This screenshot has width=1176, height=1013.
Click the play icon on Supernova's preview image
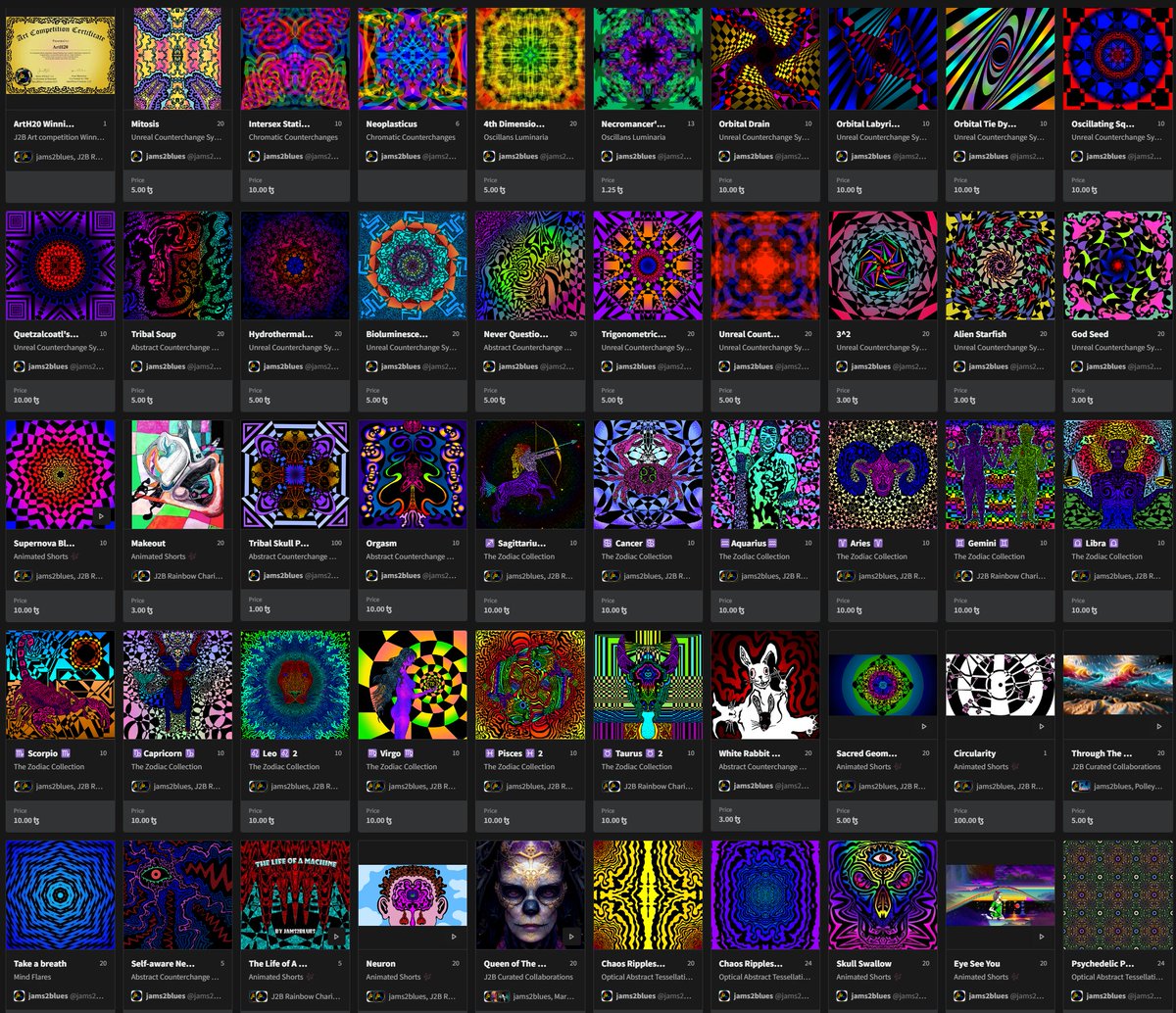(x=101, y=516)
